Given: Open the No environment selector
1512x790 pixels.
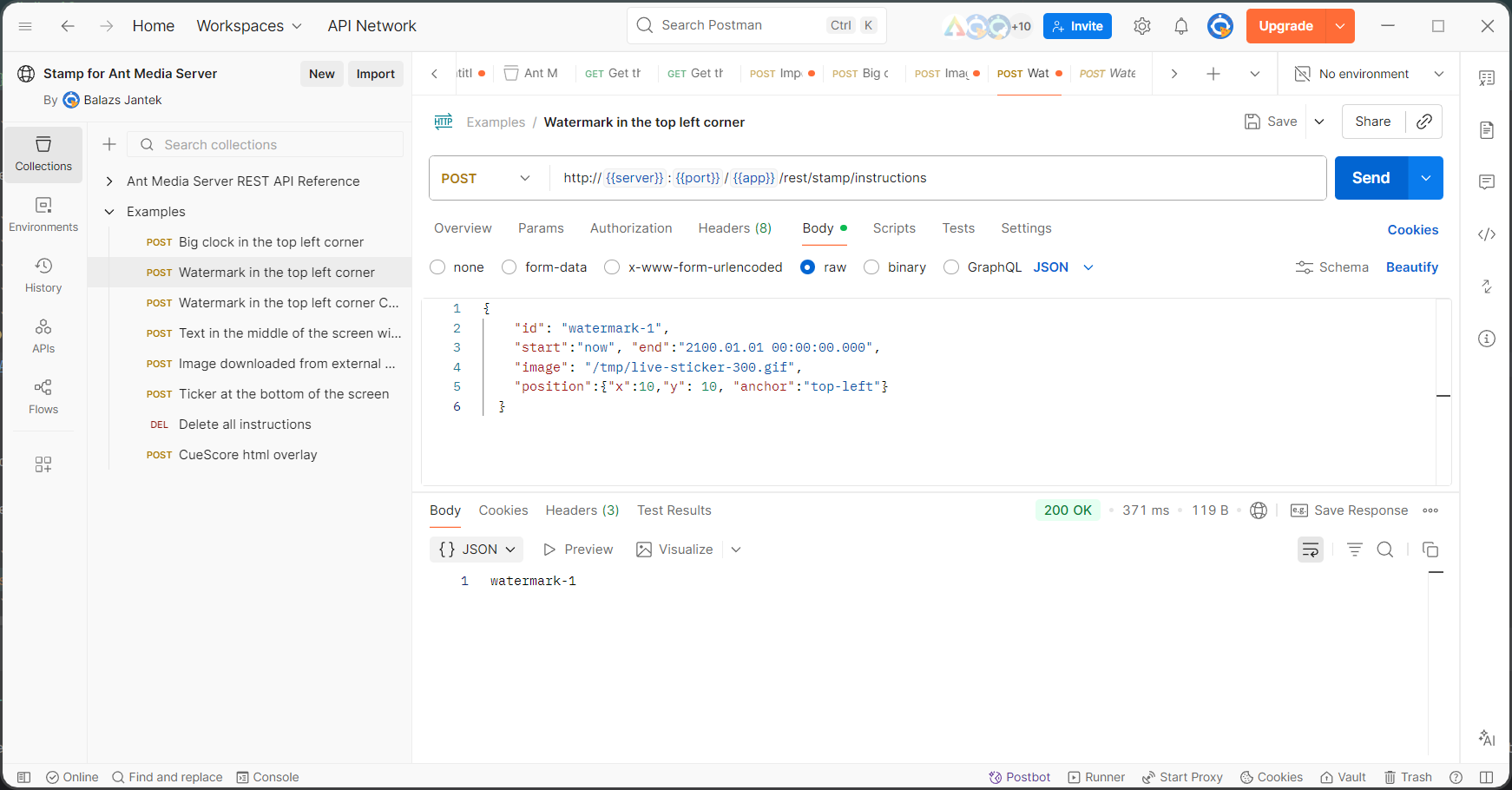Looking at the screenshot, I should (1369, 74).
